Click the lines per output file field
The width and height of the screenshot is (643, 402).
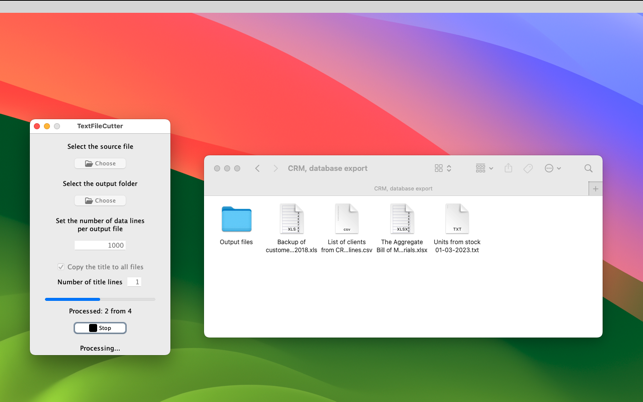100,245
